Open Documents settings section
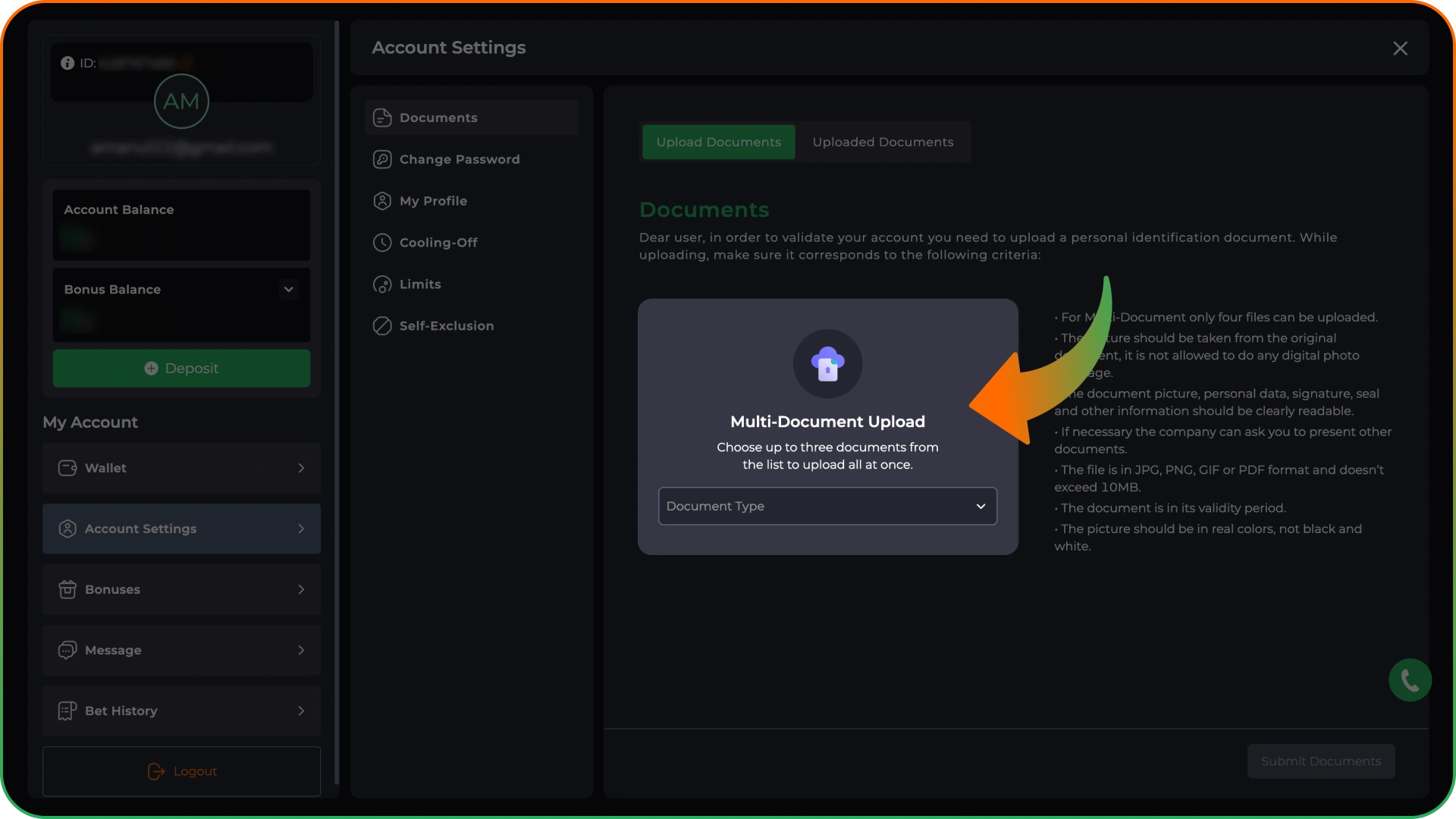1456x819 pixels. [x=472, y=118]
